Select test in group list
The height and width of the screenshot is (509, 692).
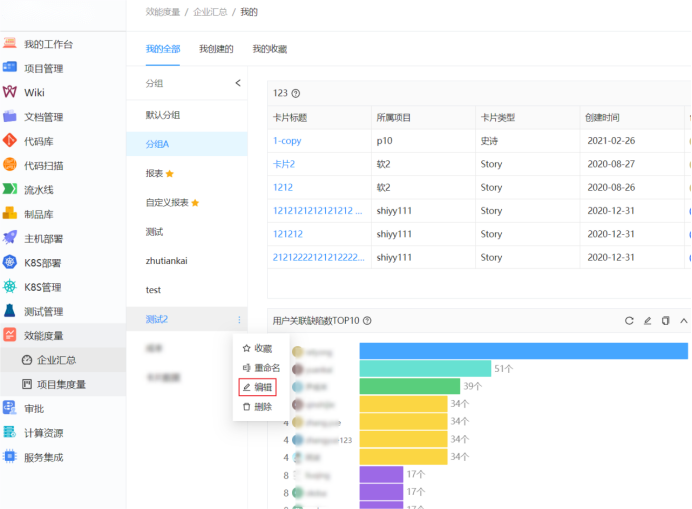(x=187, y=290)
